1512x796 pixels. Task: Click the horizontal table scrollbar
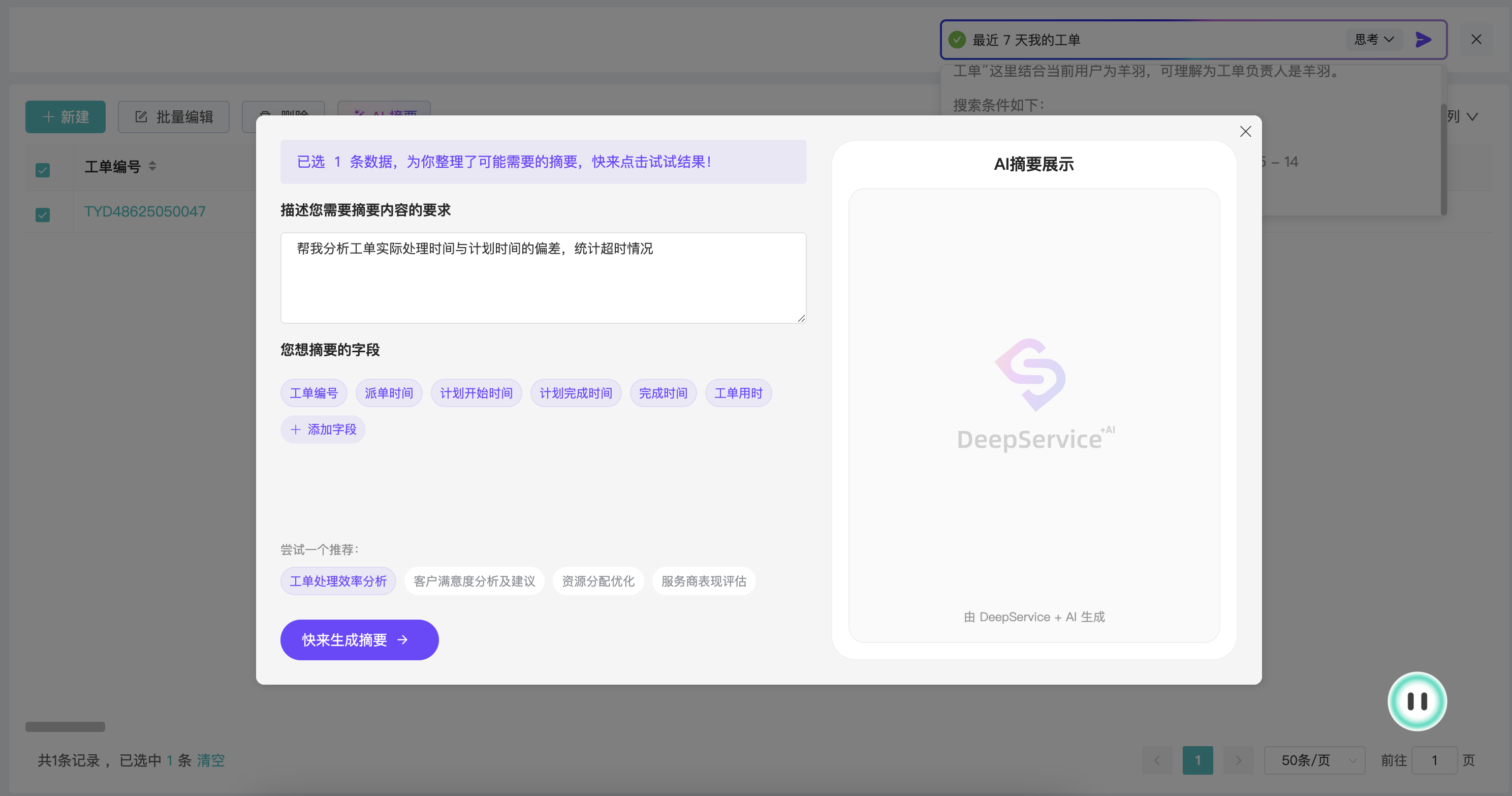[65, 727]
